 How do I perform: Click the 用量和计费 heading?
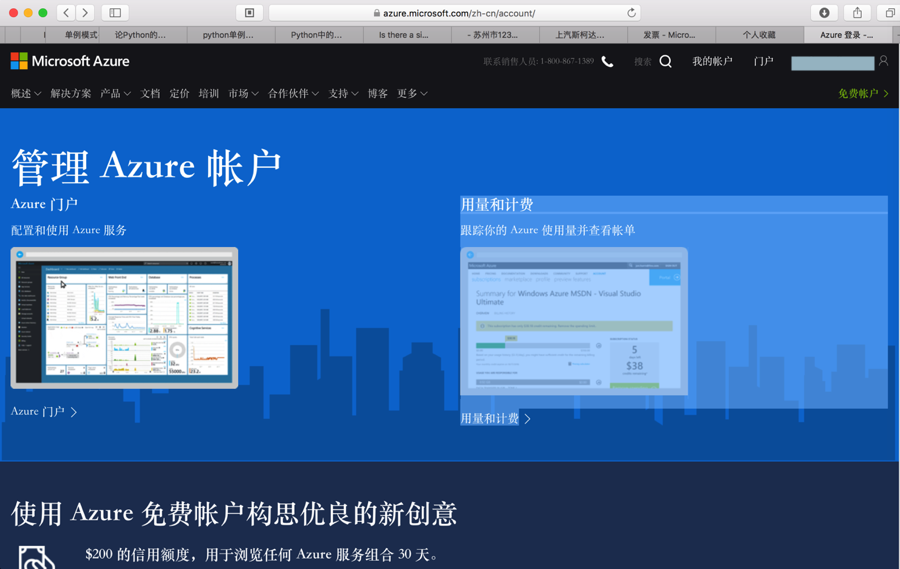click(497, 204)
